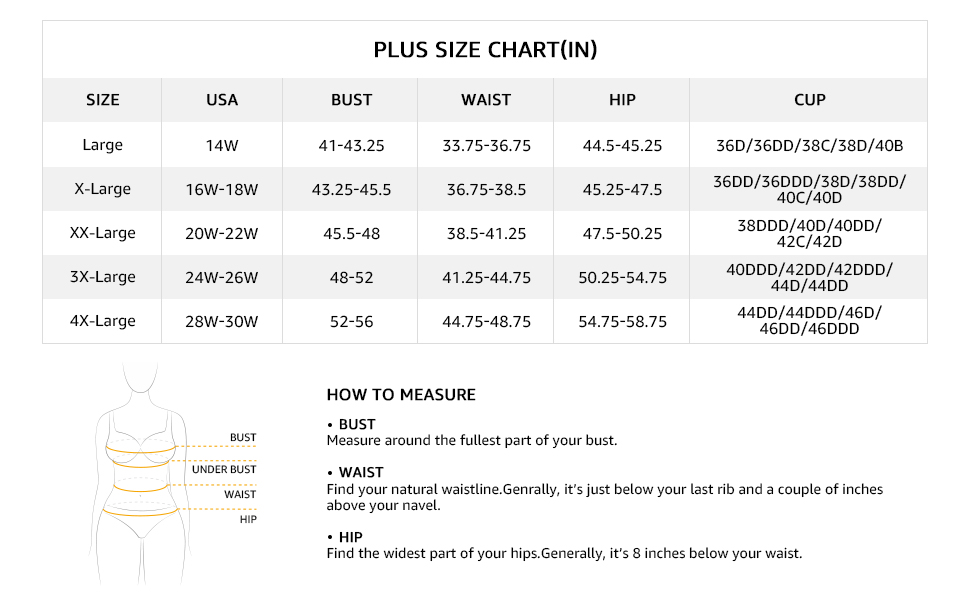Click the waist value 38.5-41.25

(486, 233)
